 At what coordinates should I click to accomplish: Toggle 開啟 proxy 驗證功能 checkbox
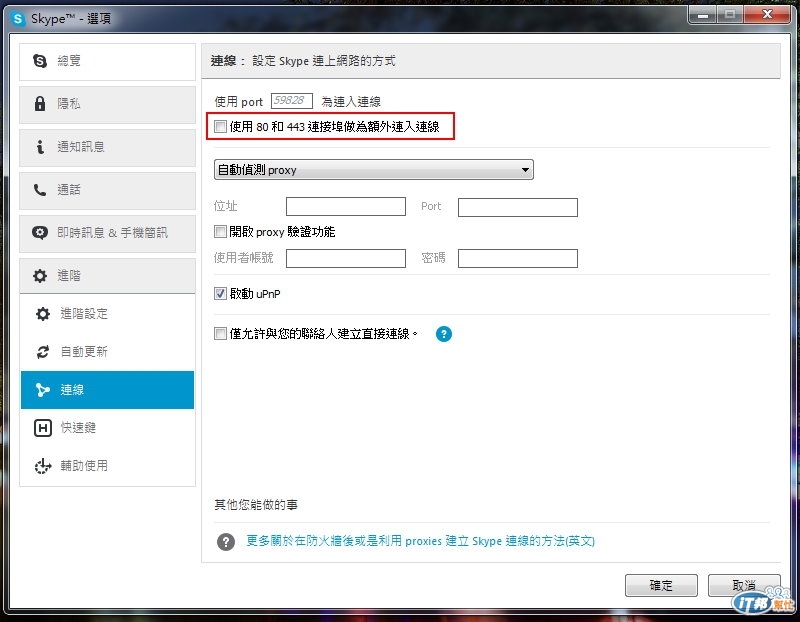[x=220, y=232]
